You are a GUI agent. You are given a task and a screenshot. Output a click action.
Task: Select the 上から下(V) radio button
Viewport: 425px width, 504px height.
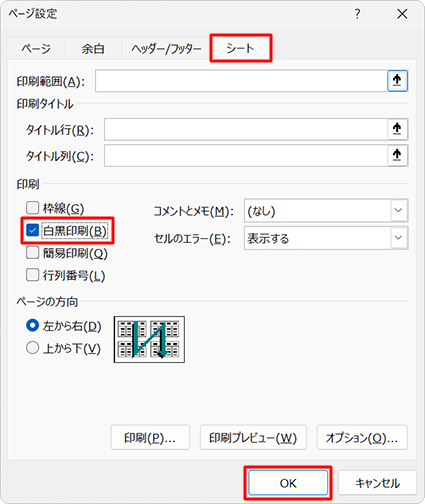click(x=32, y=348)
